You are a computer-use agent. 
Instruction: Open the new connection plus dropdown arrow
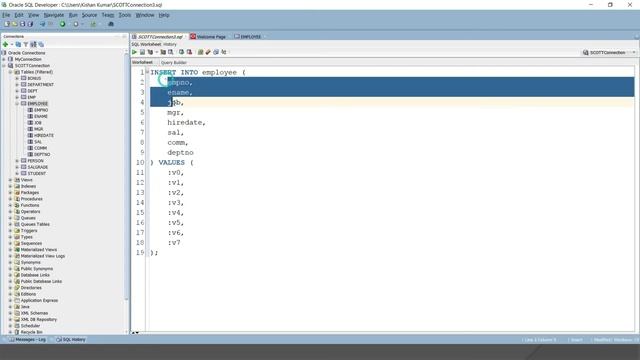coord(12,44)
